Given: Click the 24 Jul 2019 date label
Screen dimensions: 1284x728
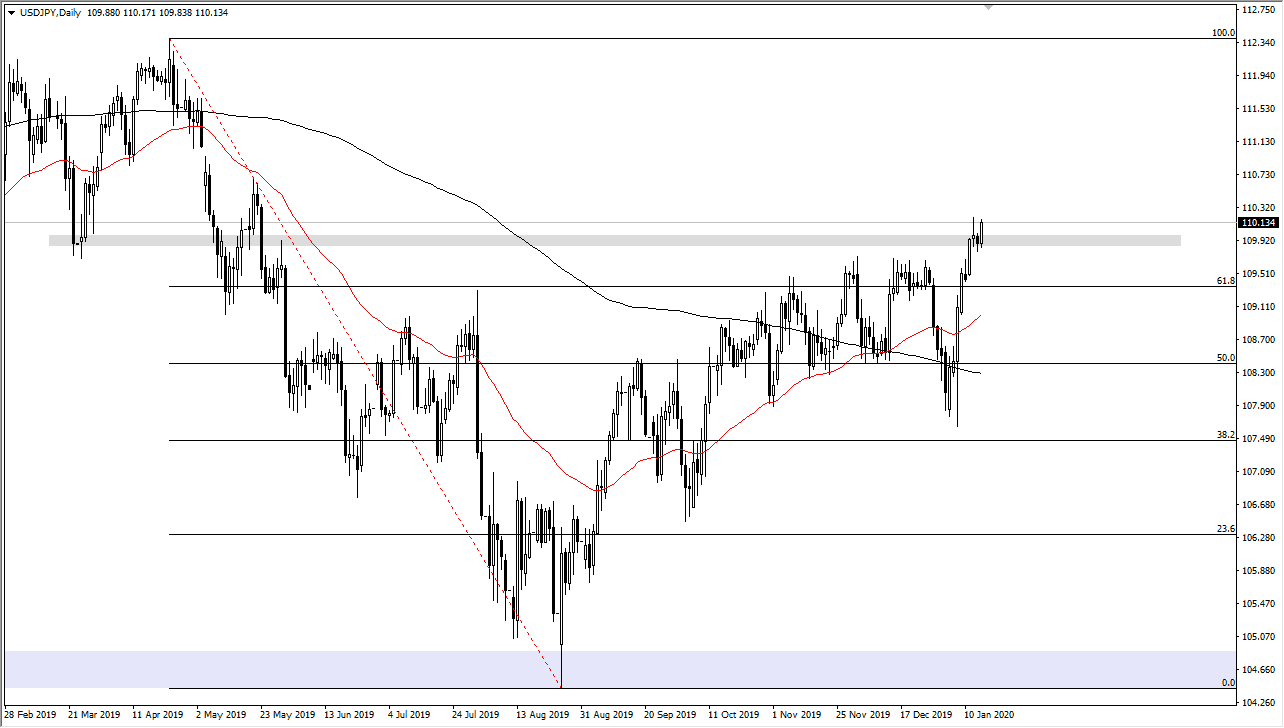Looking at the screenshot, I should (x=476, y=715).
